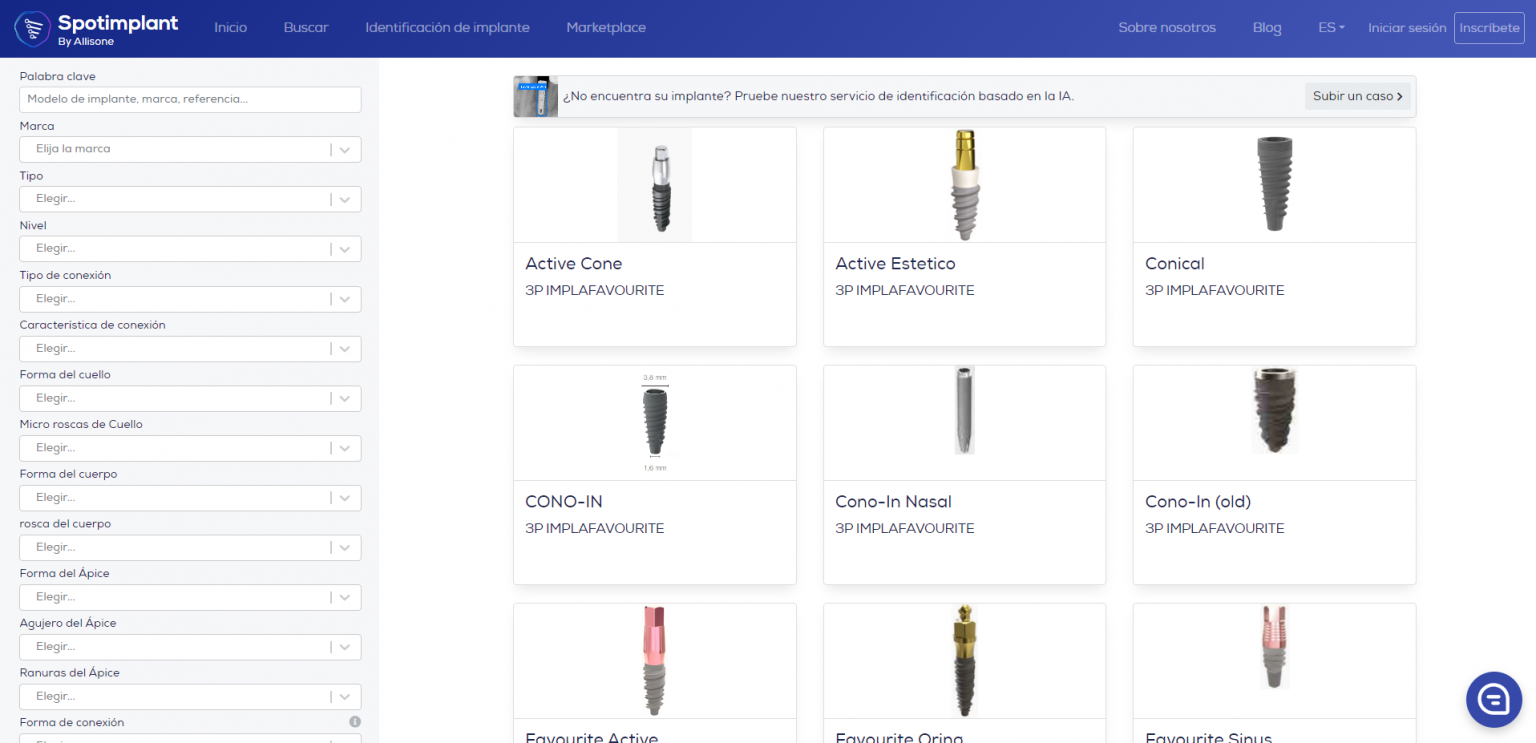Open the Favourite Oring implant image

pos(964,661)
